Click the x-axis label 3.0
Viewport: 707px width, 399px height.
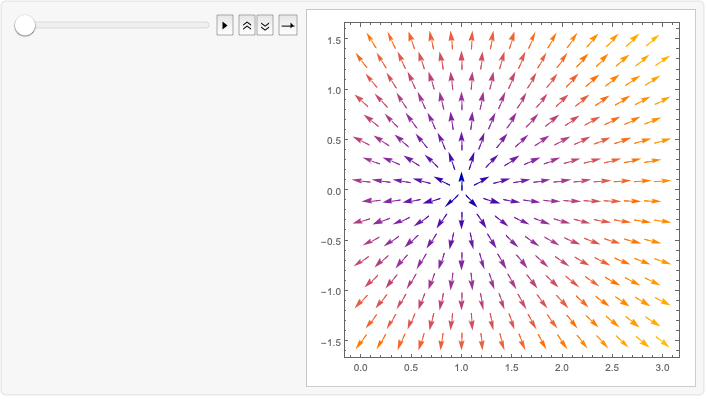pyautogui.click(x=662, y=368)
